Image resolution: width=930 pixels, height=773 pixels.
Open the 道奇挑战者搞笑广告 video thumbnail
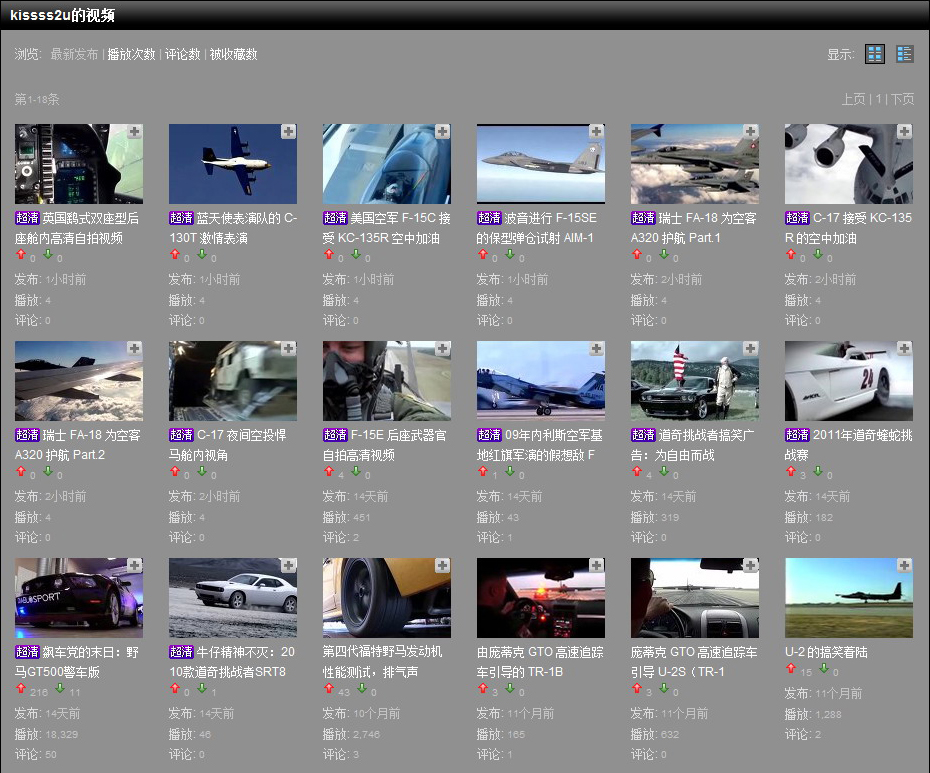pos(694,381)
